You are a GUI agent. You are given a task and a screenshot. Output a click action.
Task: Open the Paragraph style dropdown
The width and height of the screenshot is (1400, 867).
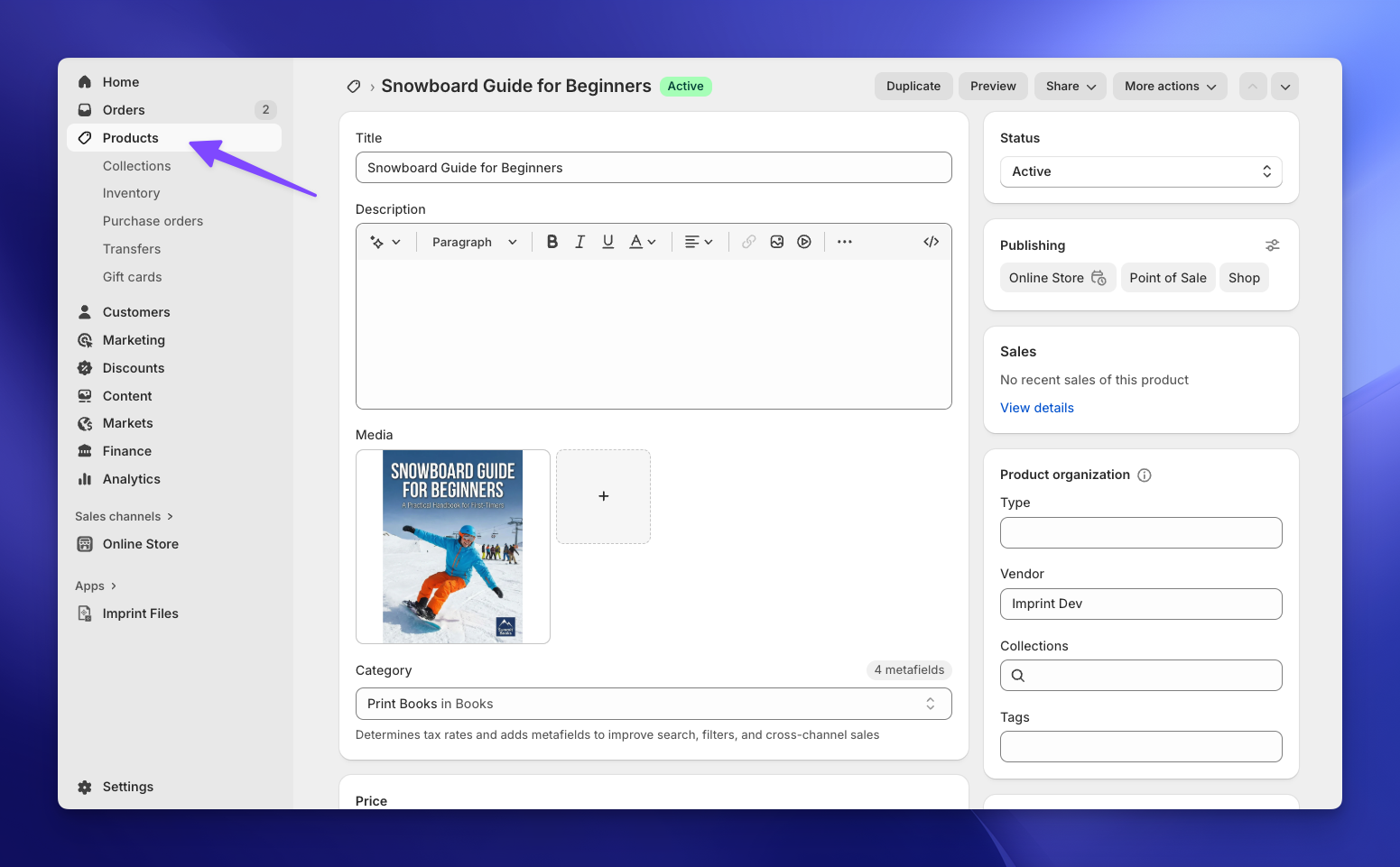(x=473, y=241)
